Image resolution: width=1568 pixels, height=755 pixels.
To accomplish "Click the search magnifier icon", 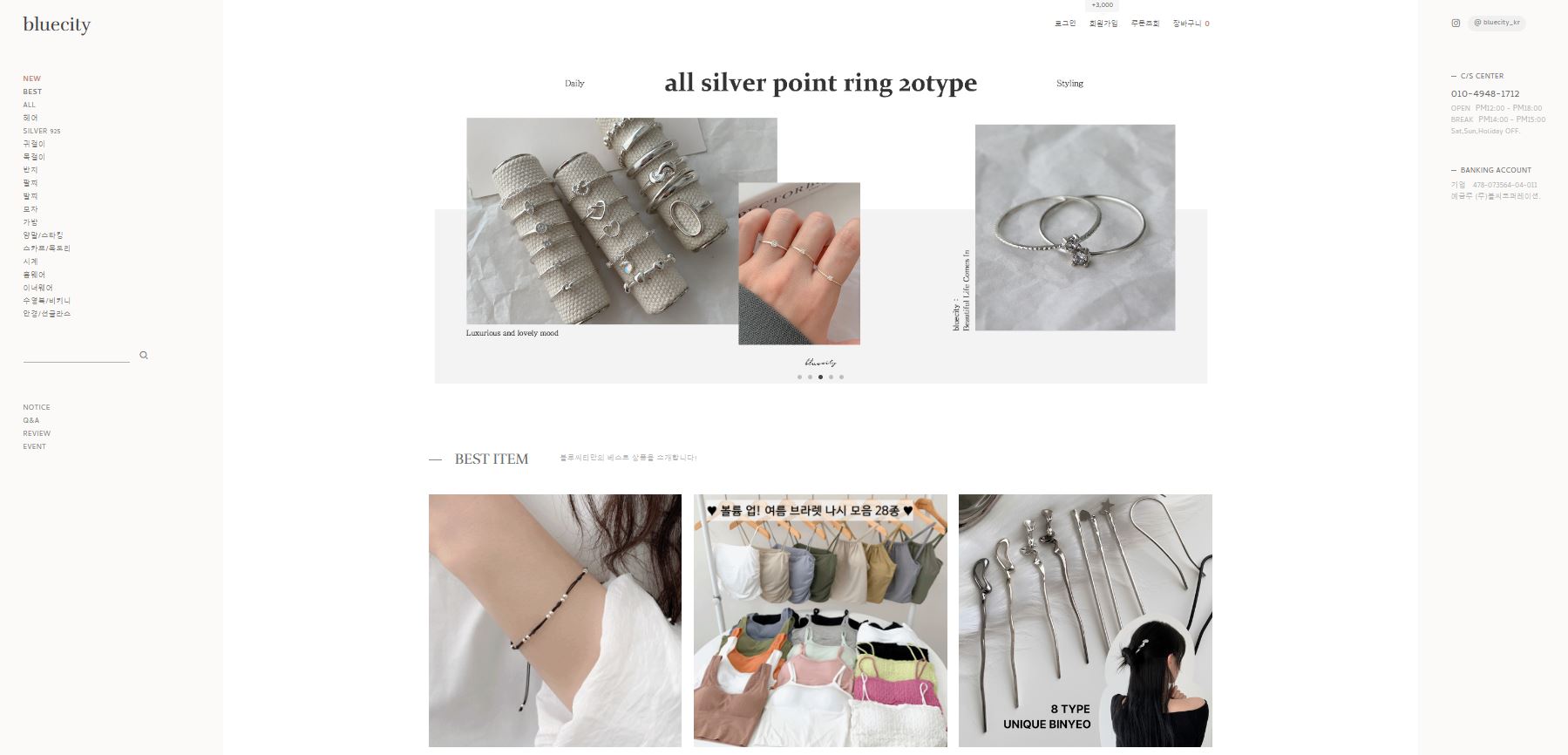I will coord(144,355).
